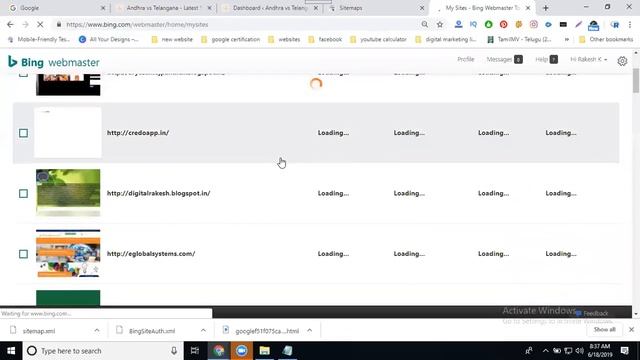The width and height of the screenshot is (640, 360).
Task: Open the http://credoapp.in/ site link
Action: pyautogui.click(x=138, y=133)
